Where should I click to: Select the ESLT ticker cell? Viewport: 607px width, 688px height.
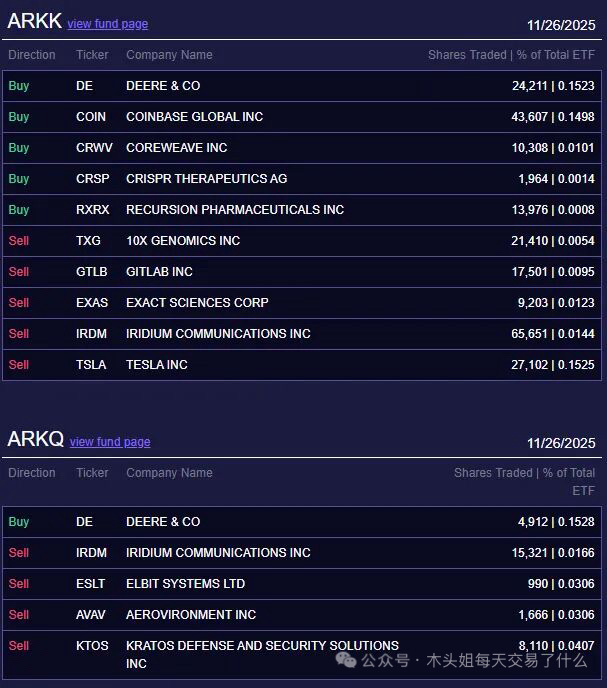point(91,584)
